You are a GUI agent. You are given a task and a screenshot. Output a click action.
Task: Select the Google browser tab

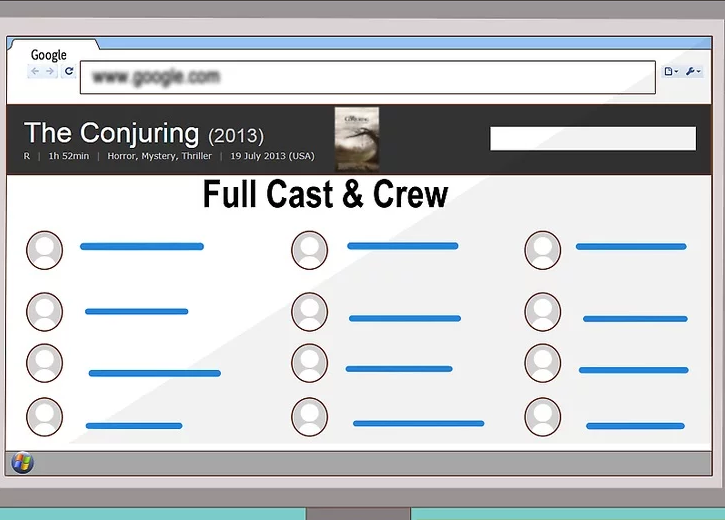click(x=48, y=55)
